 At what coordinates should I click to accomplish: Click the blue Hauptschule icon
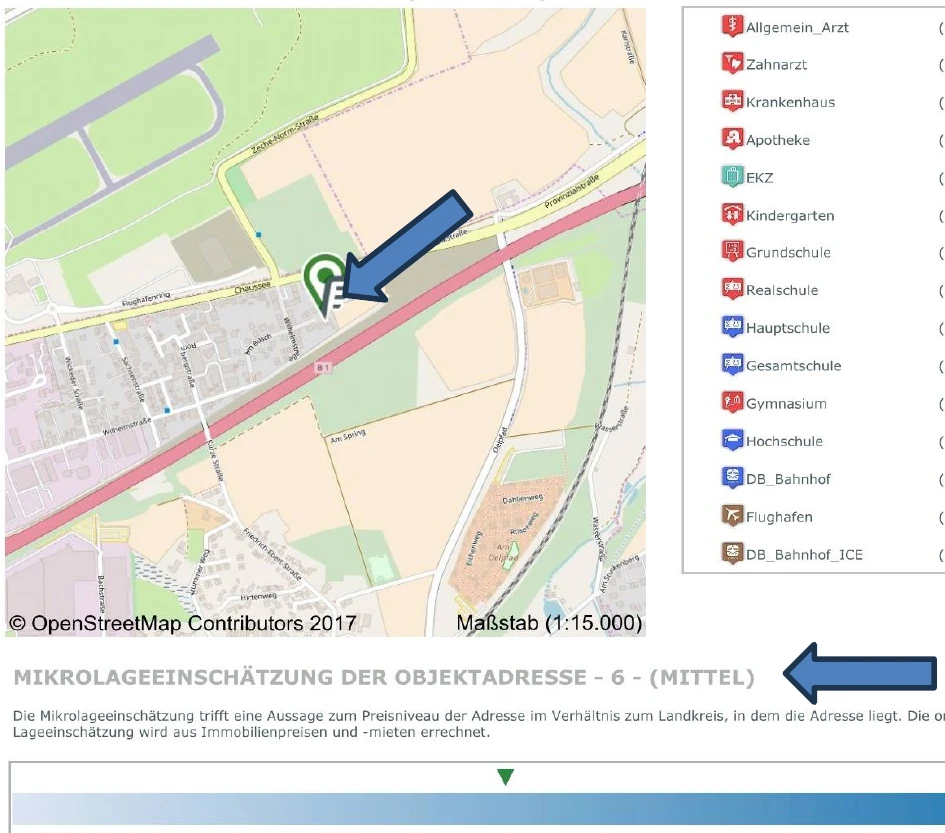click(x=732, y=327)
